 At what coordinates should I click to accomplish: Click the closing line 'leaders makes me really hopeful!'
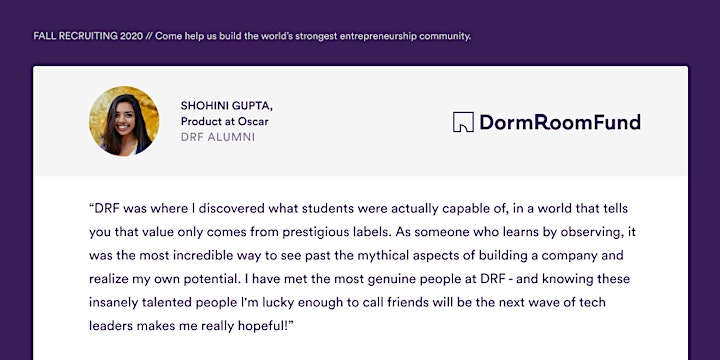click(191, 326)
